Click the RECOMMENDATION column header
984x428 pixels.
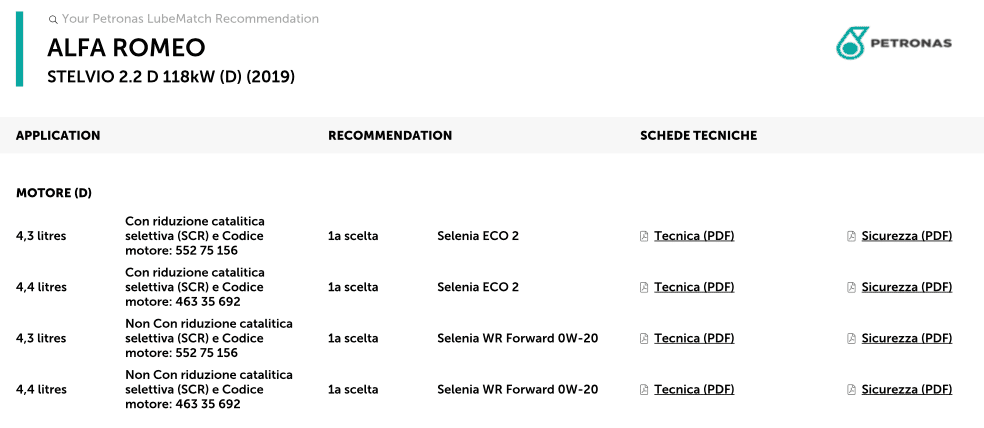click(390, 135)
